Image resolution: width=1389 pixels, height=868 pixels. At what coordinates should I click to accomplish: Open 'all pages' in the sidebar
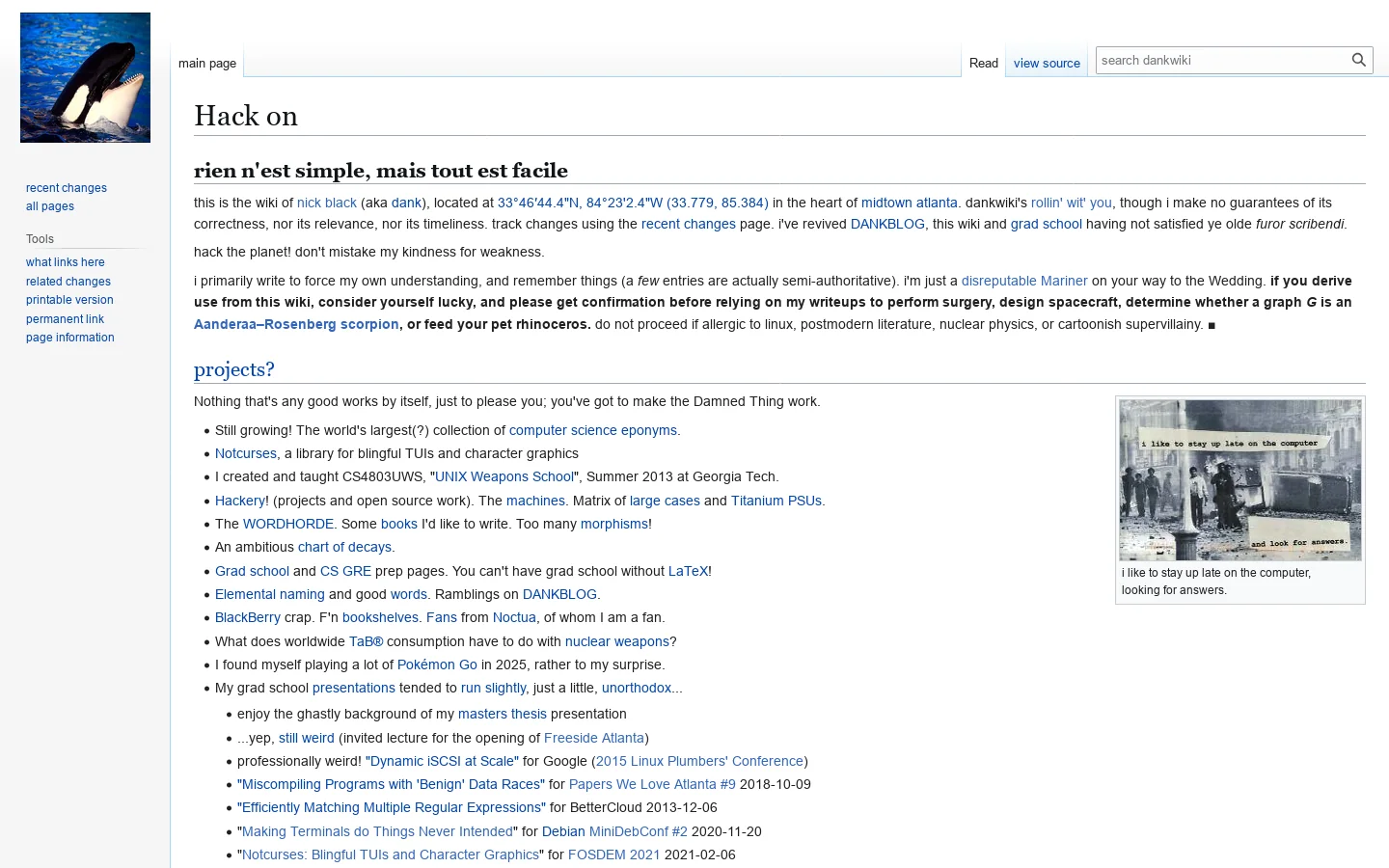(50, 206)
